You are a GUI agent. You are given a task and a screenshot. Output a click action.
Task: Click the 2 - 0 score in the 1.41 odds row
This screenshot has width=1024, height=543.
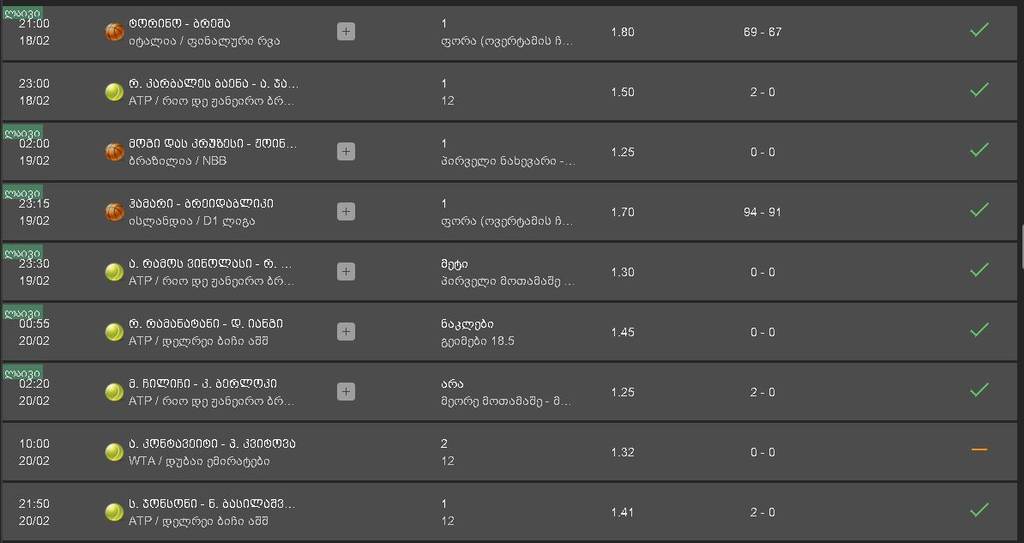tap(763, 512)
